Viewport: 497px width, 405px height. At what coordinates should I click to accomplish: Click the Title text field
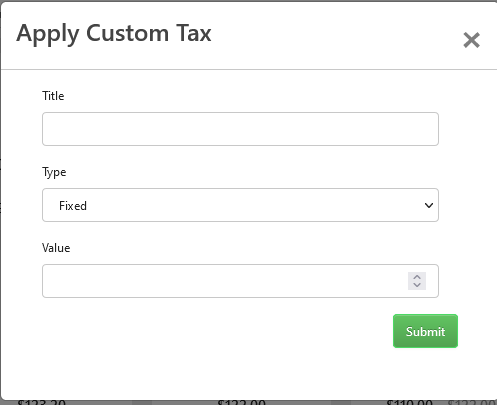[x=240, y=129]
